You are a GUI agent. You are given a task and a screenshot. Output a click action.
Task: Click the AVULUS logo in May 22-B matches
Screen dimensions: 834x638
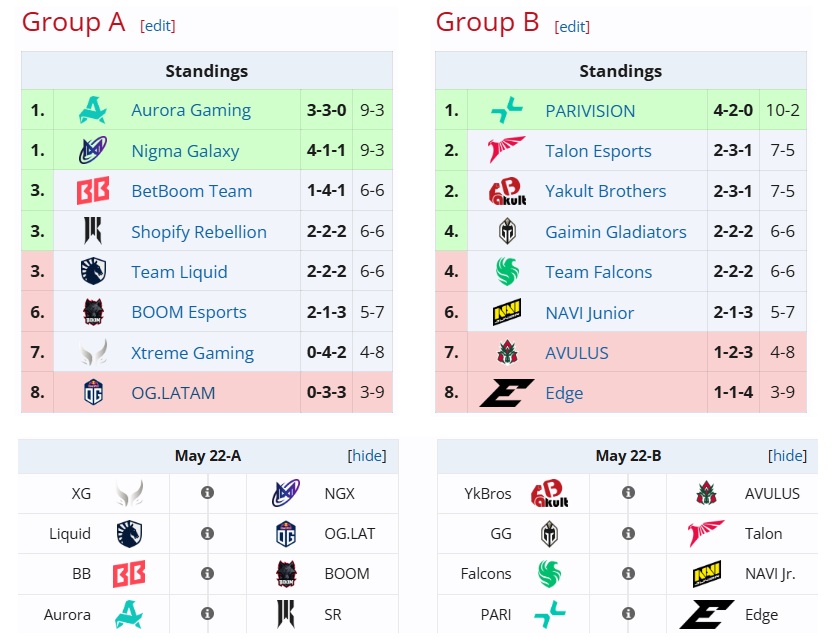(x=706, y=493)
